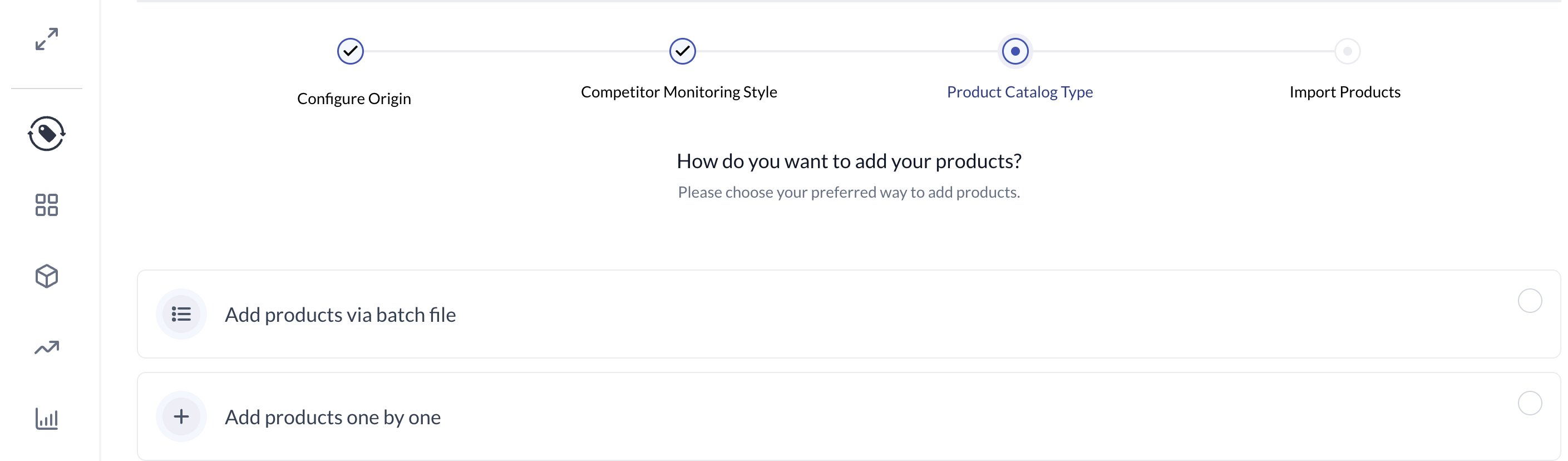Screen dimensions: 1568x461
Task: Open the bar chart reports icon
Action: click(x=47, y=419)
